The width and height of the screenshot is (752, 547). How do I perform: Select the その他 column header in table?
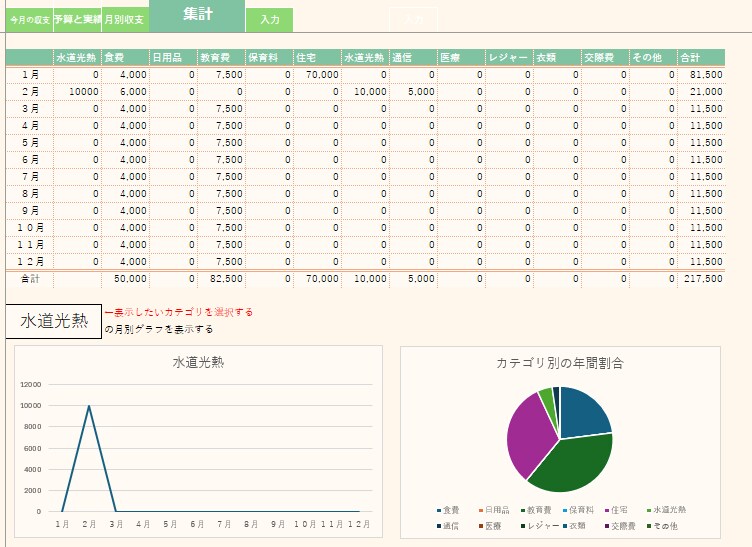point(653,58)
